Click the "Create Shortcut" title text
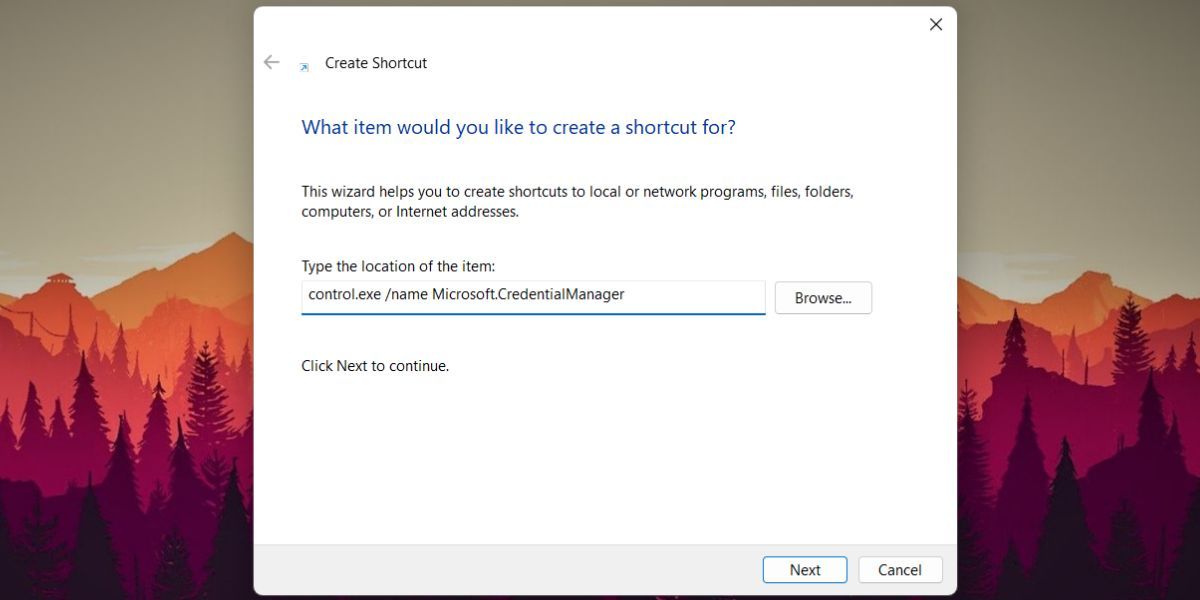This screenshot has height=600, width=1200. 376,63
